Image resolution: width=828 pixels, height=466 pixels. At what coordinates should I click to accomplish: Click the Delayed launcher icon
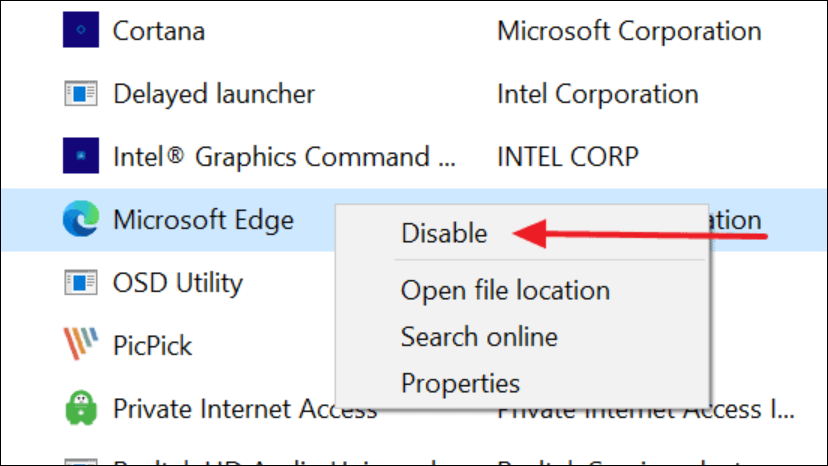point(81,94)
